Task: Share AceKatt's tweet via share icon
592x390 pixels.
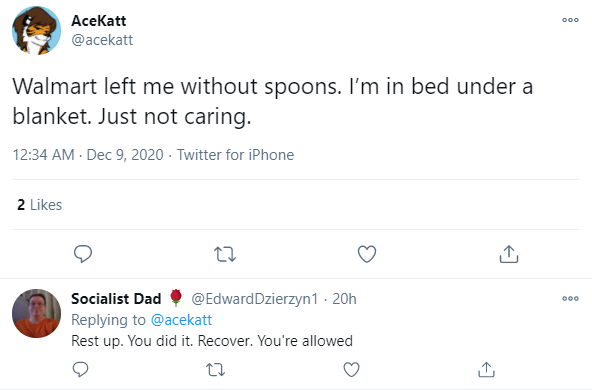Action: (x=509, y=254)
